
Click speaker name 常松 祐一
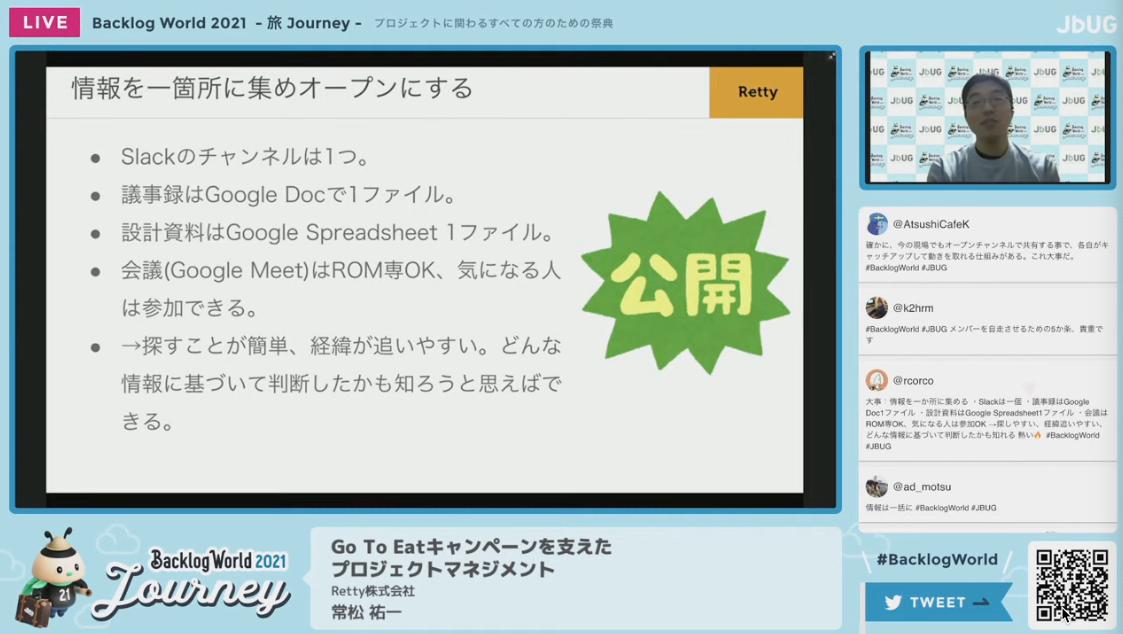click(x=366, y=613)
